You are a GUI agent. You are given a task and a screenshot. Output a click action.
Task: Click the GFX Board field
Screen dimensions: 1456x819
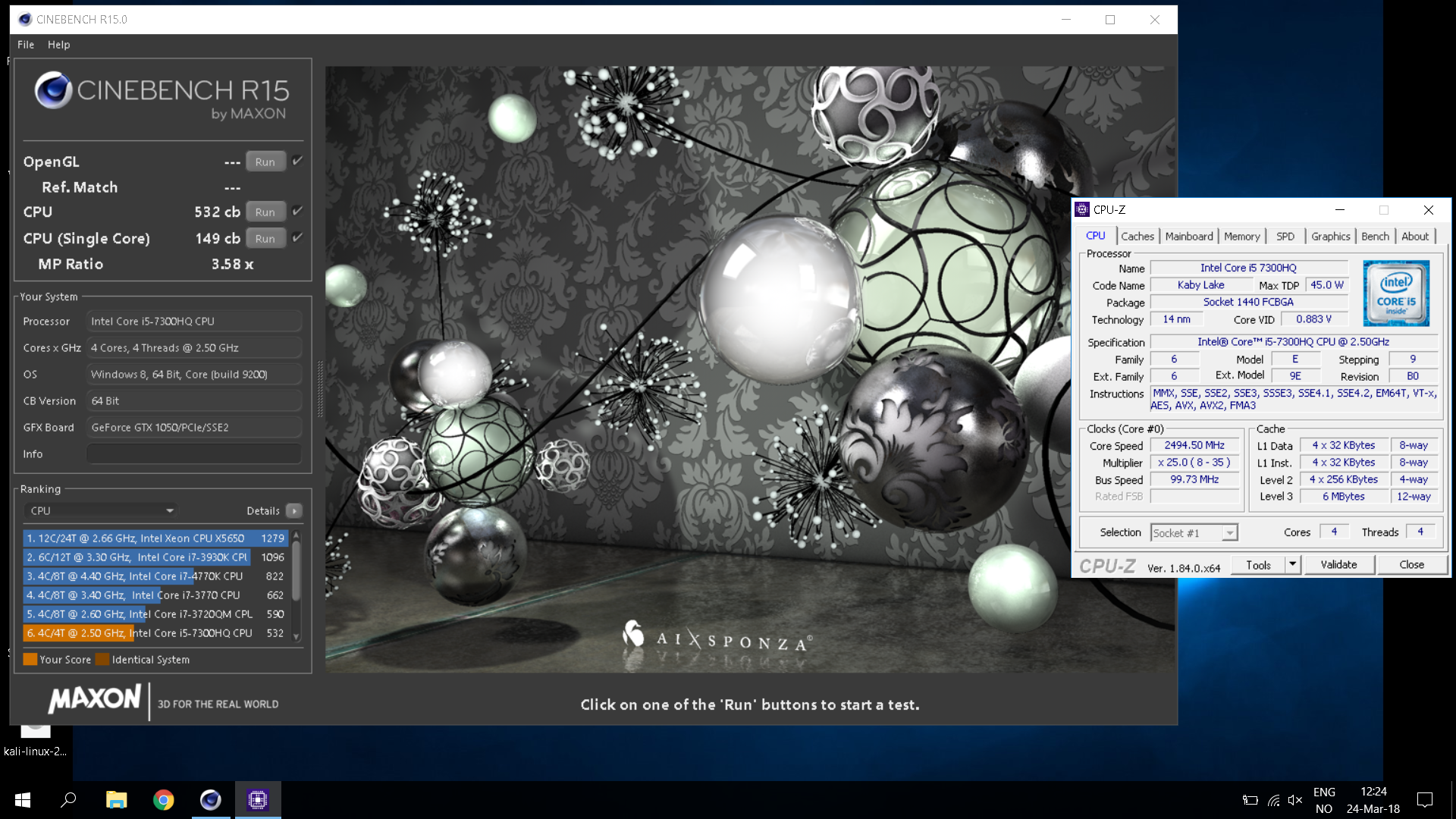tap(194, 427)
